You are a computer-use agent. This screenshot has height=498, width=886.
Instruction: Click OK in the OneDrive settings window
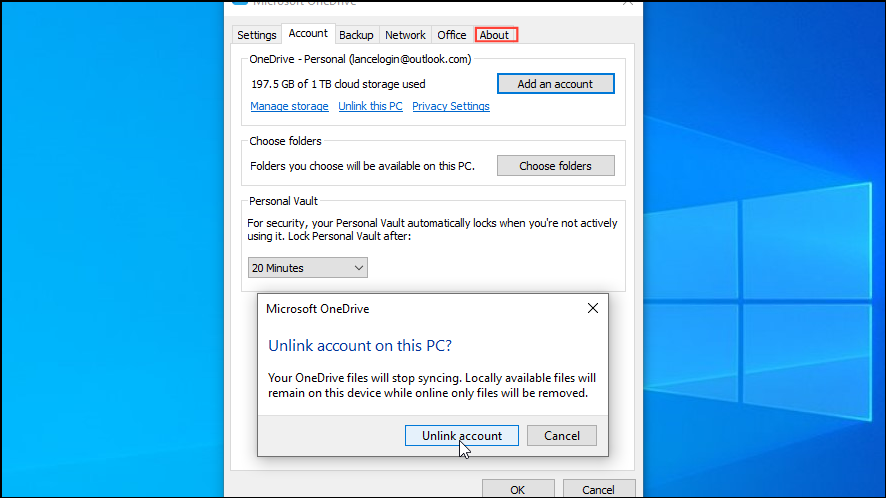(x=518, y=490)
